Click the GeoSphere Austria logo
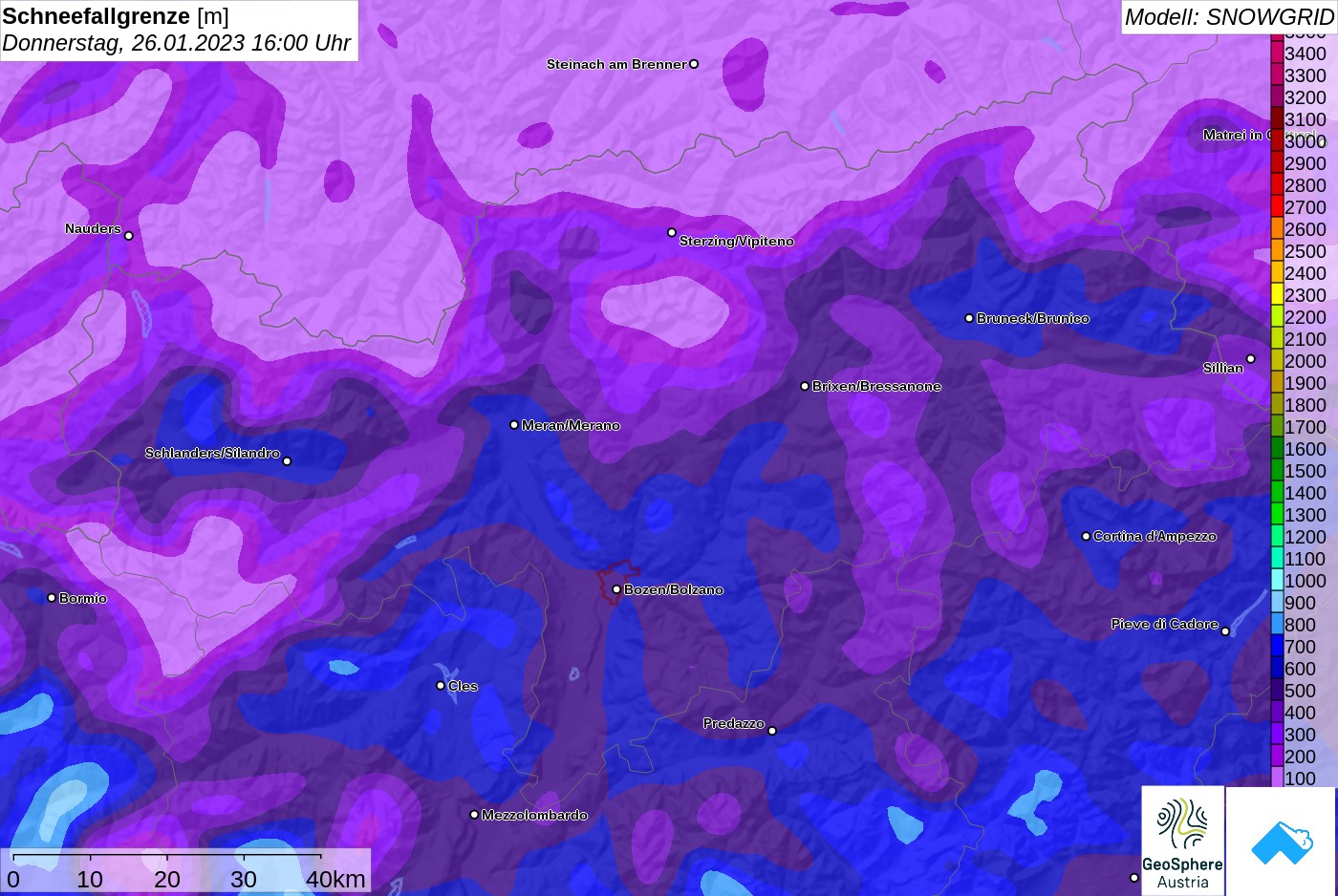 [1183, 841]
